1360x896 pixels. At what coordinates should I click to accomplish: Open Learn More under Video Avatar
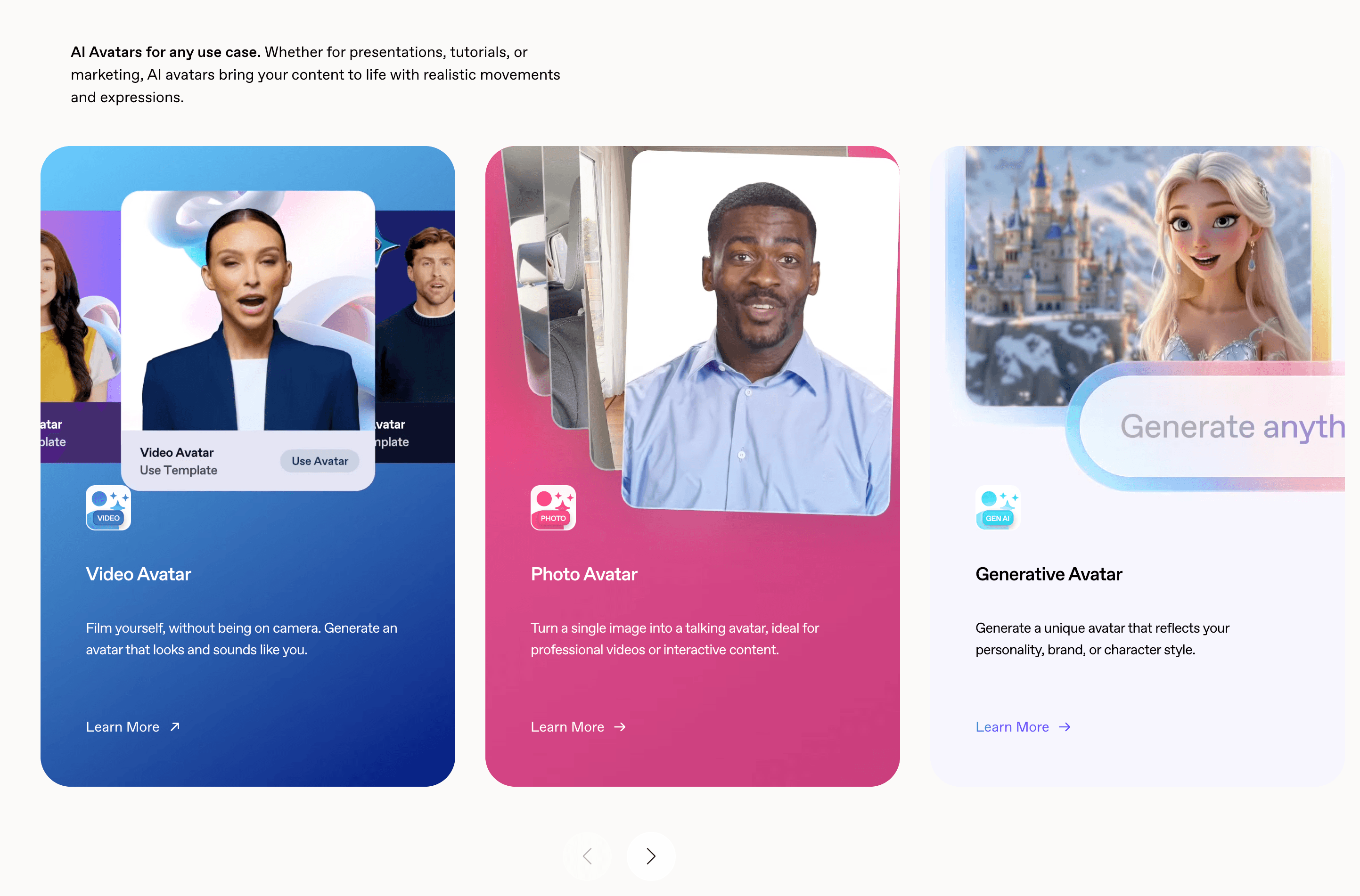(x=123, y=726)
